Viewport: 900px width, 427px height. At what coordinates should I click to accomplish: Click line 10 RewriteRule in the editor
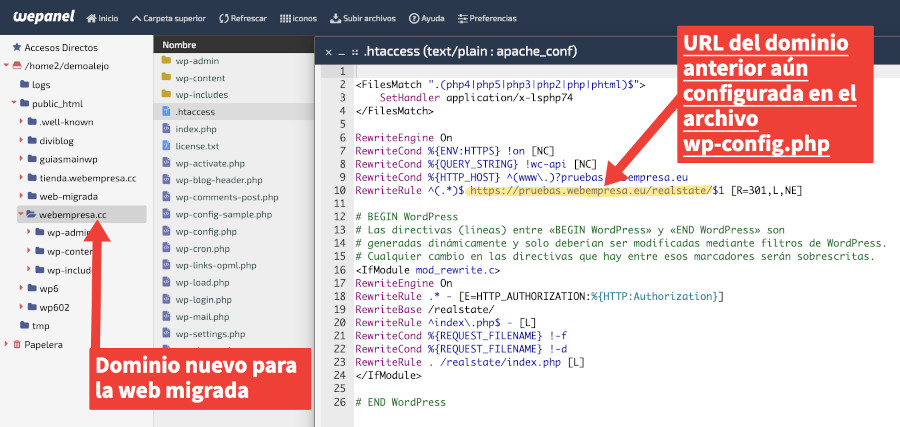coord(578,190)
